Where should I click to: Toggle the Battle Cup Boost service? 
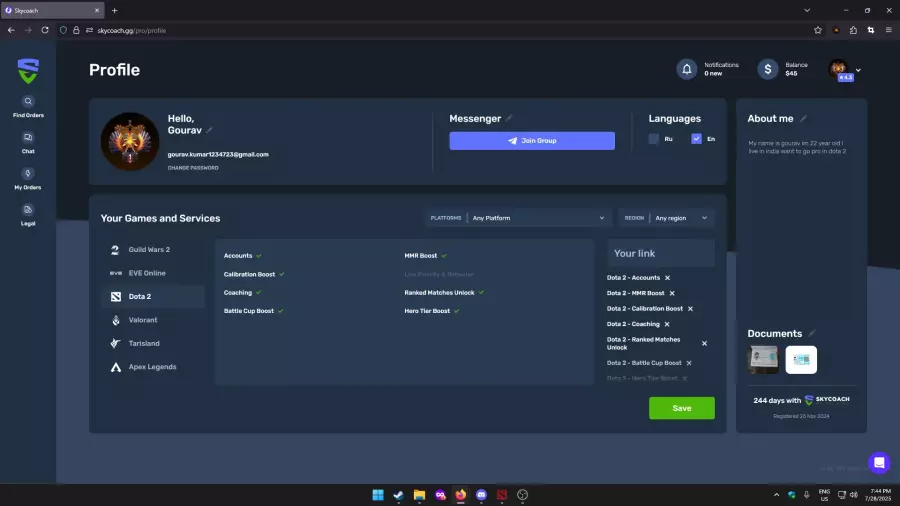(253, 311)
